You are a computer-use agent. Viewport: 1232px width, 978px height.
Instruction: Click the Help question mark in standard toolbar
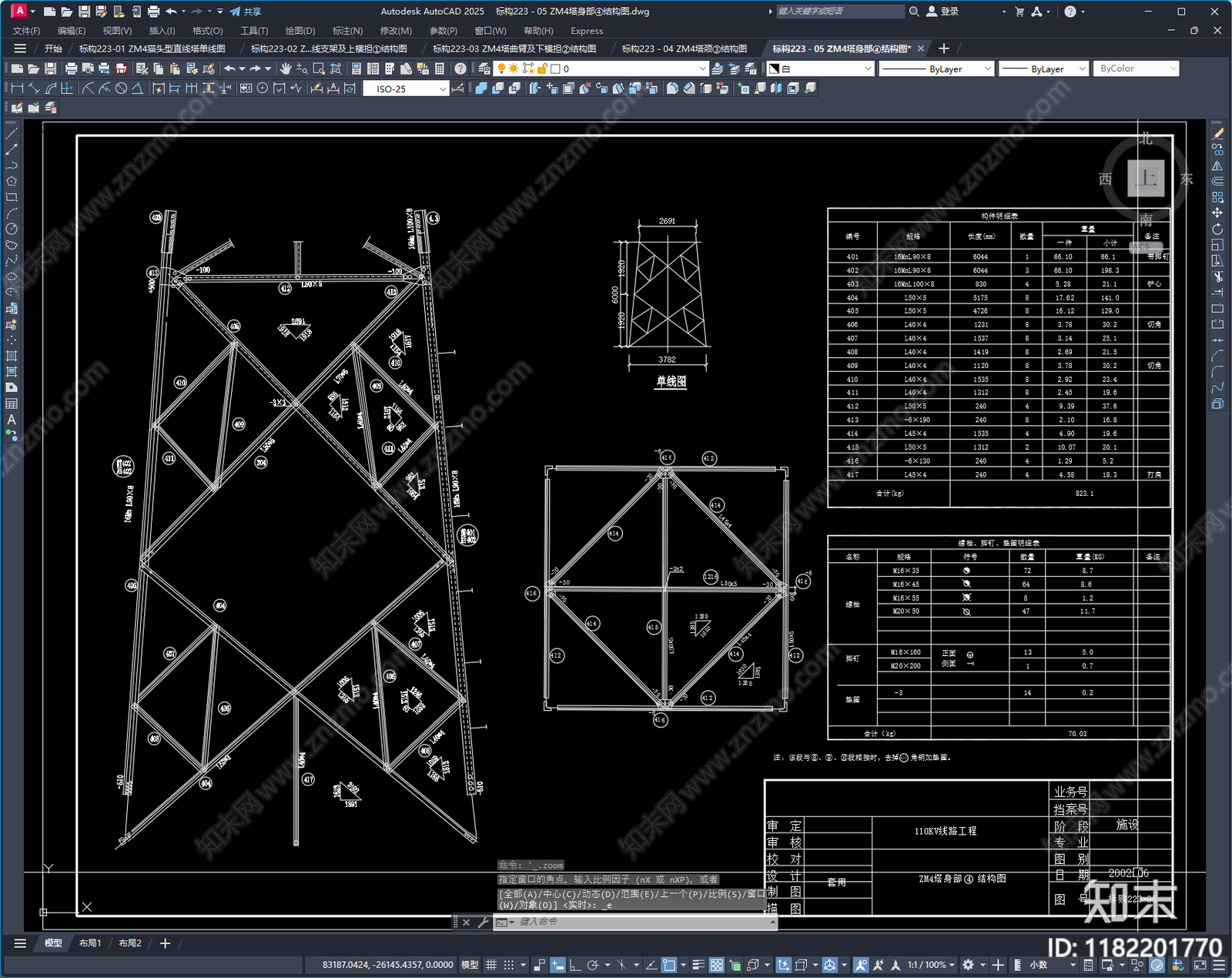[460, 69]
